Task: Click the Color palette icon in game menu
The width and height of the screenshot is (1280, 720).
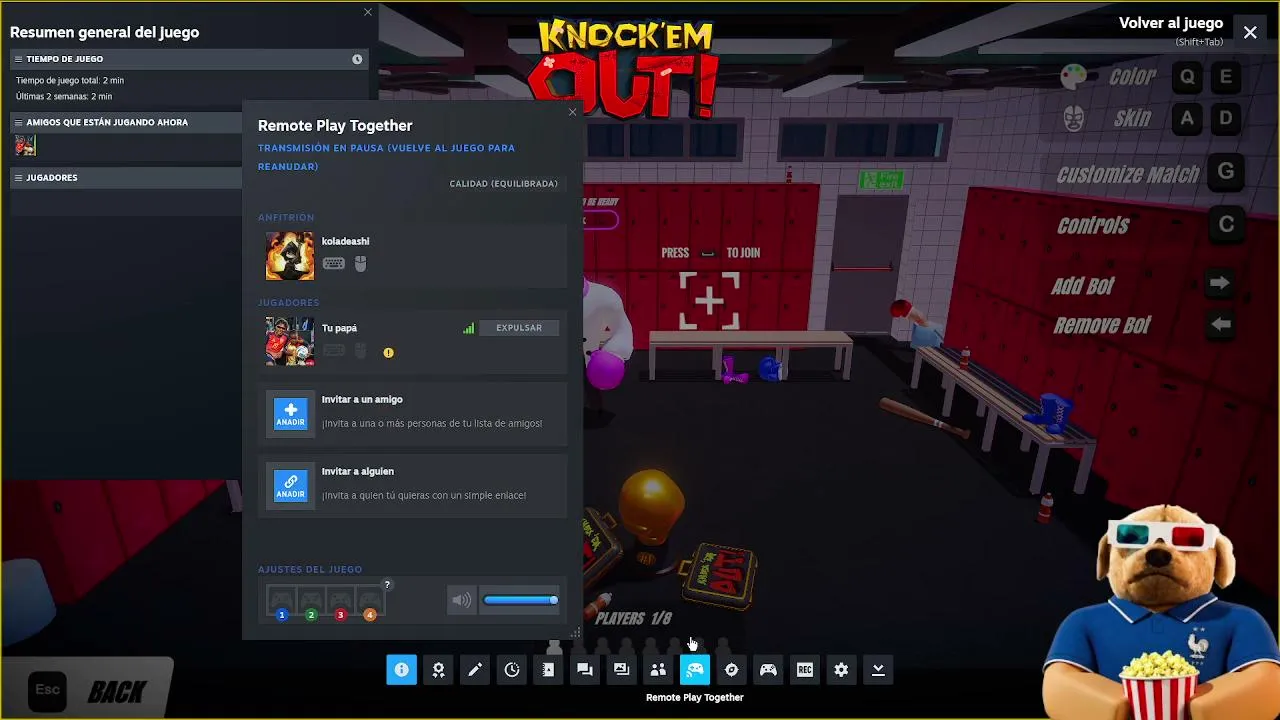Action: (x=1074, y=76)
